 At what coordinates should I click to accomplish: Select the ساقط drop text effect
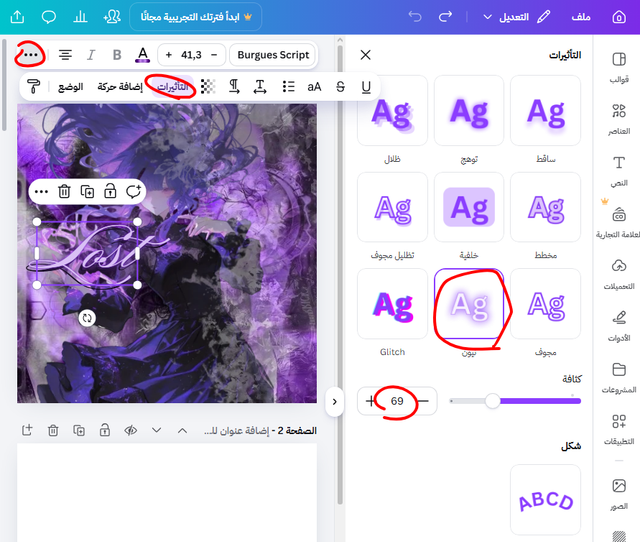(x=545, y=111)
